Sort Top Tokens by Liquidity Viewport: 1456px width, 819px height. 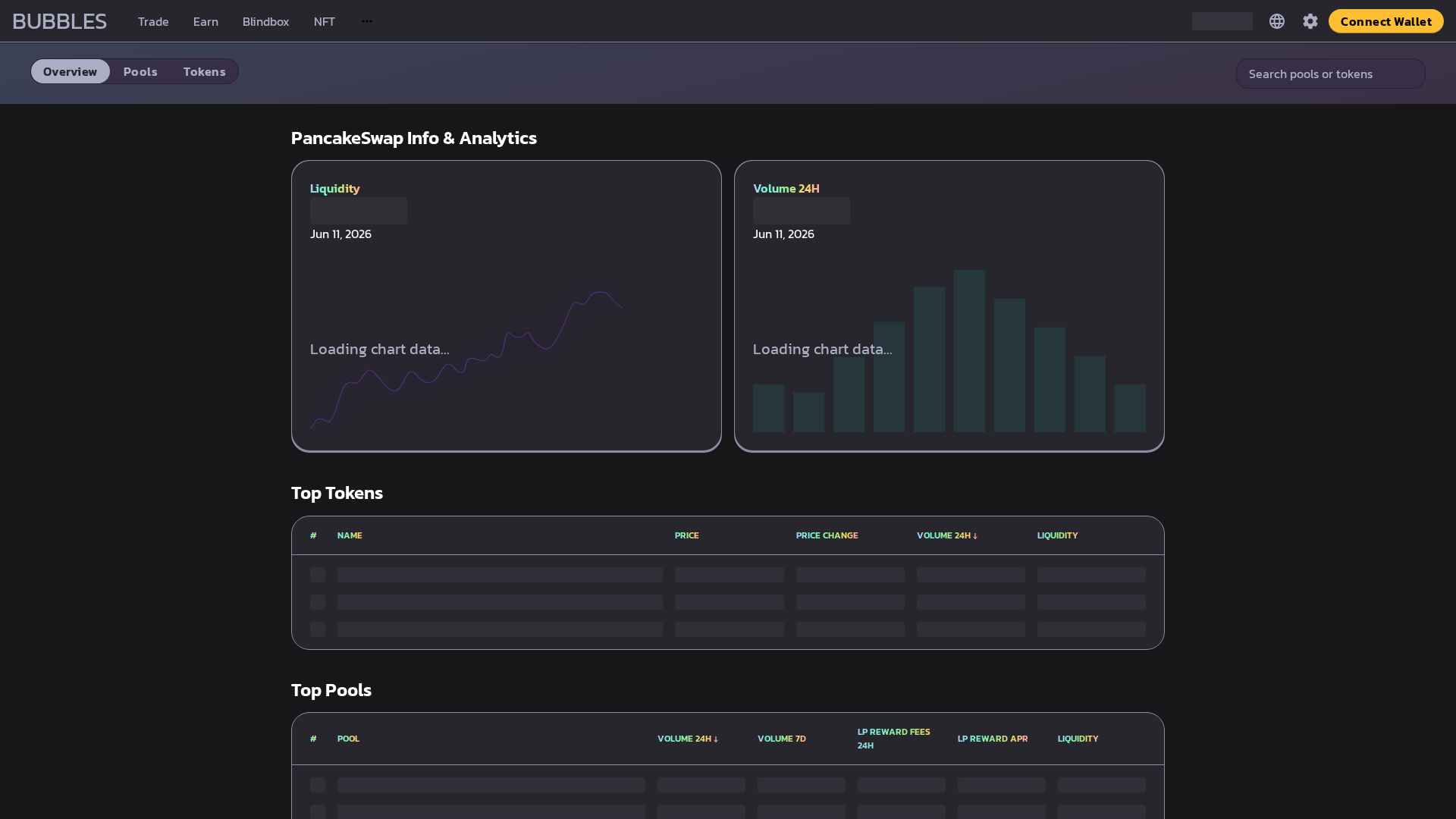tap(1057, 535)
